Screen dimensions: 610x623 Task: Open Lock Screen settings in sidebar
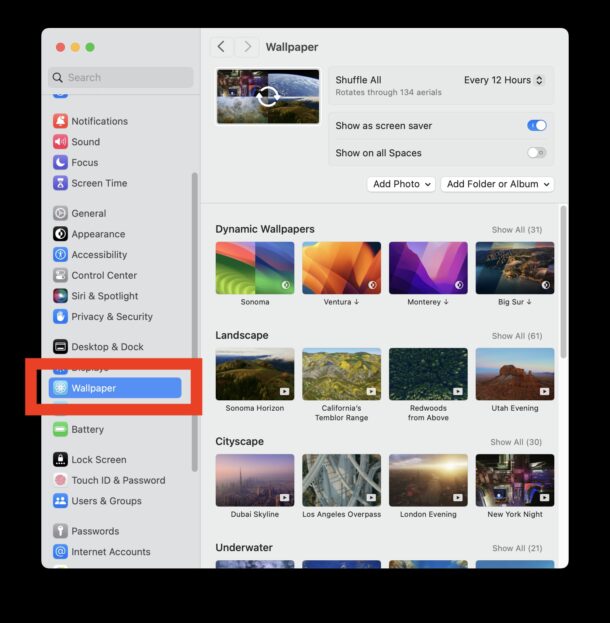pos(98,460)
